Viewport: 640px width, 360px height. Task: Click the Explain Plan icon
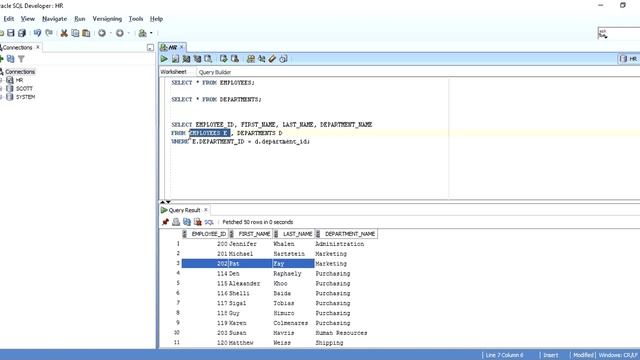click(x=187, y=59)
